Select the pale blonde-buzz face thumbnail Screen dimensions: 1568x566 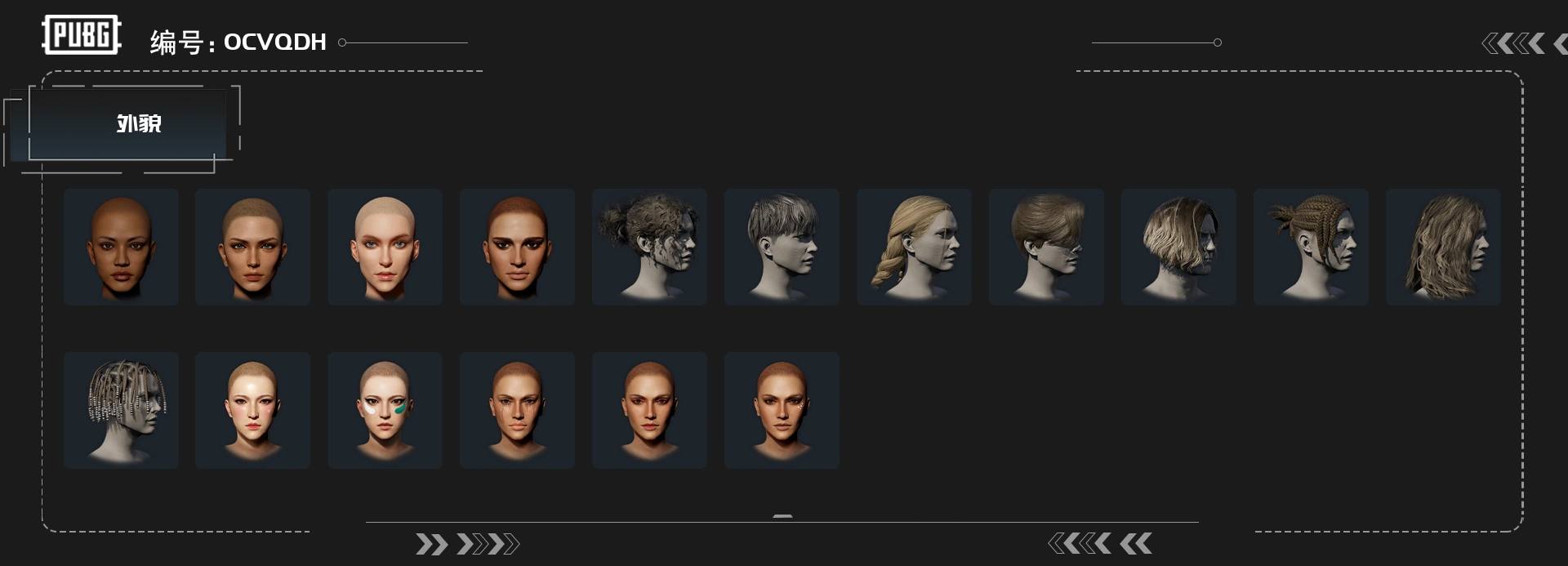(385, 247)
